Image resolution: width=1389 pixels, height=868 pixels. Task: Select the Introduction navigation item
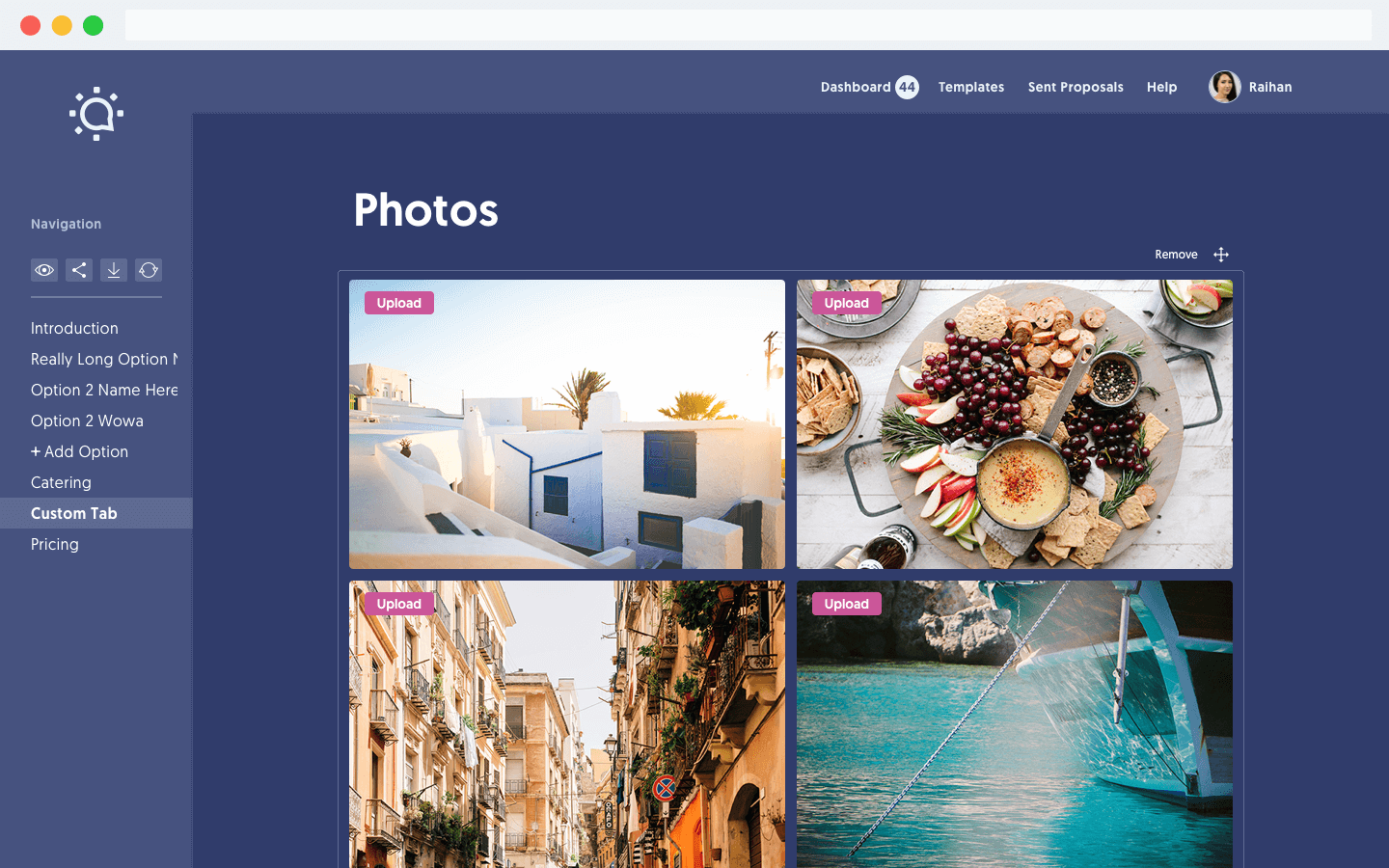coord(74,328)
